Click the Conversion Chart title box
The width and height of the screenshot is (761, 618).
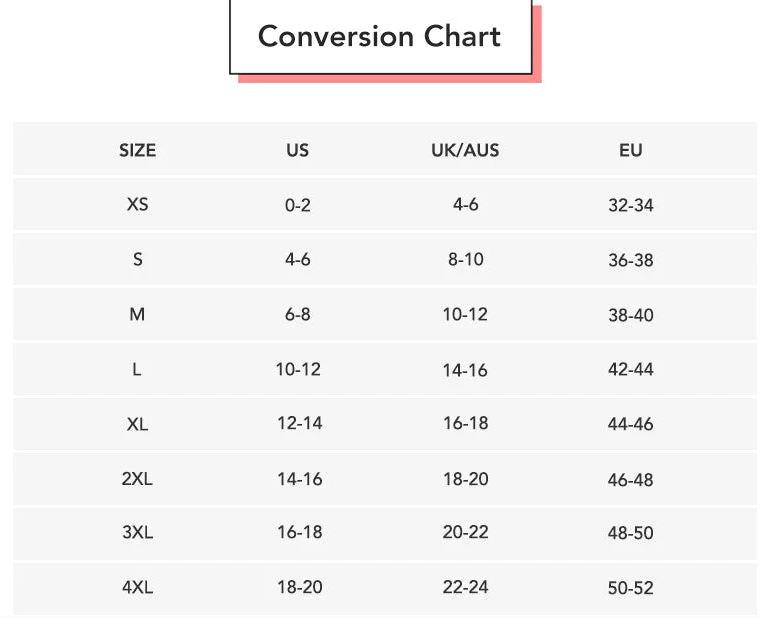pyautogui.click(x=380, y=37)
